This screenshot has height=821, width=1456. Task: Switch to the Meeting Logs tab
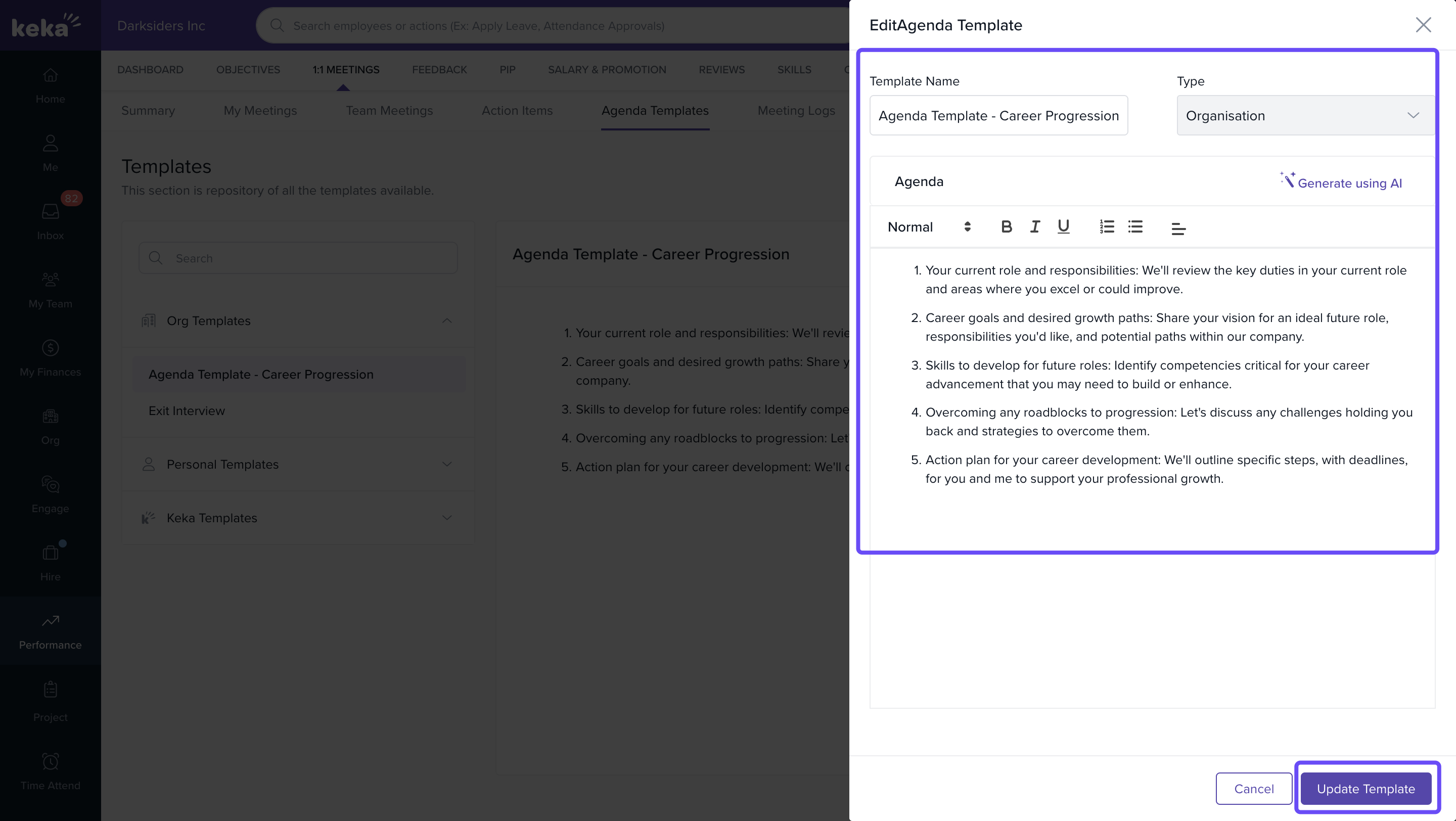point(796,111)
